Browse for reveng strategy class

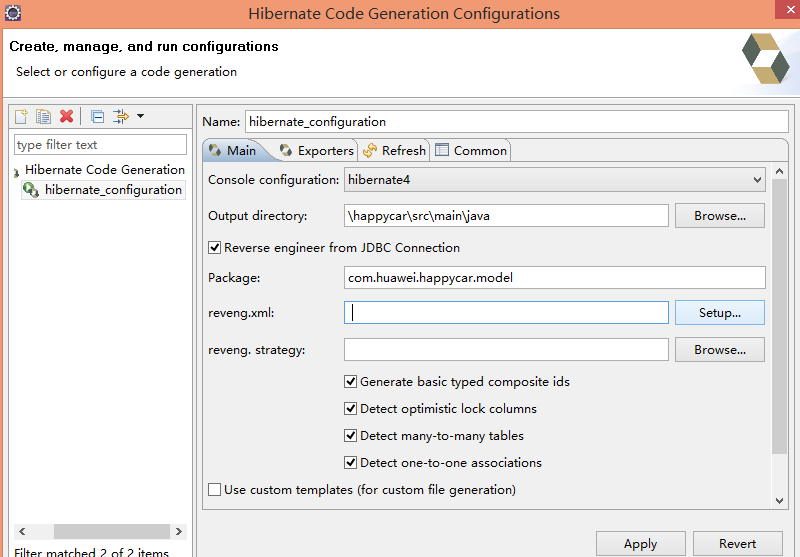click(719, 350)
